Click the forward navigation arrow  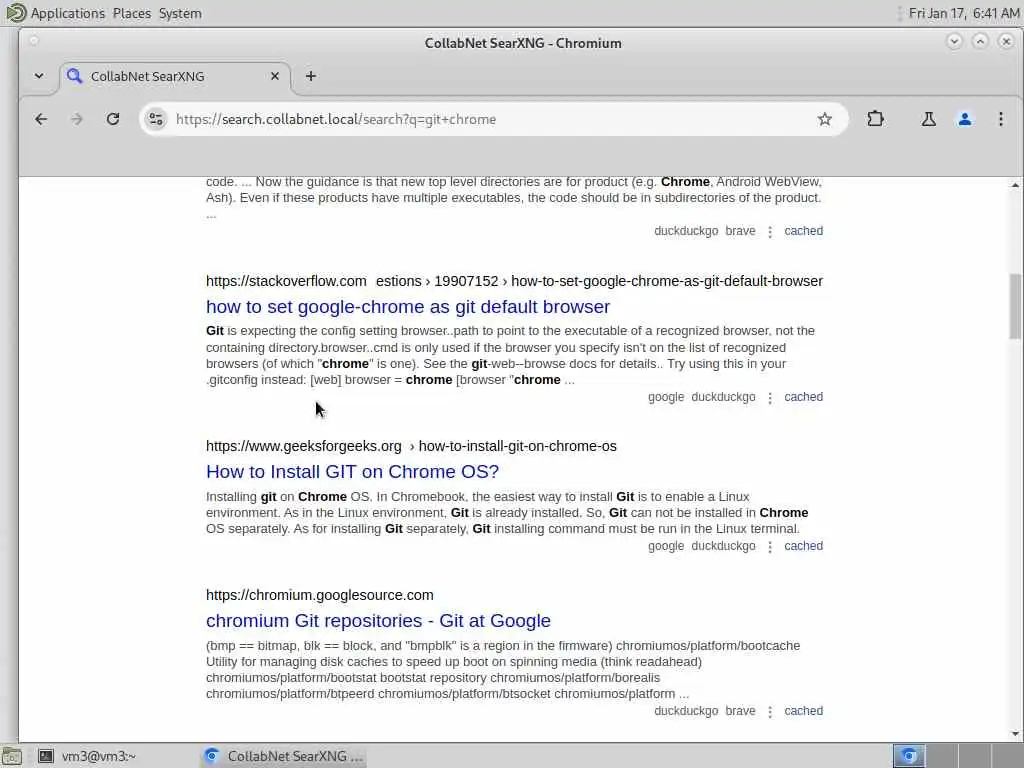[76, 119]
